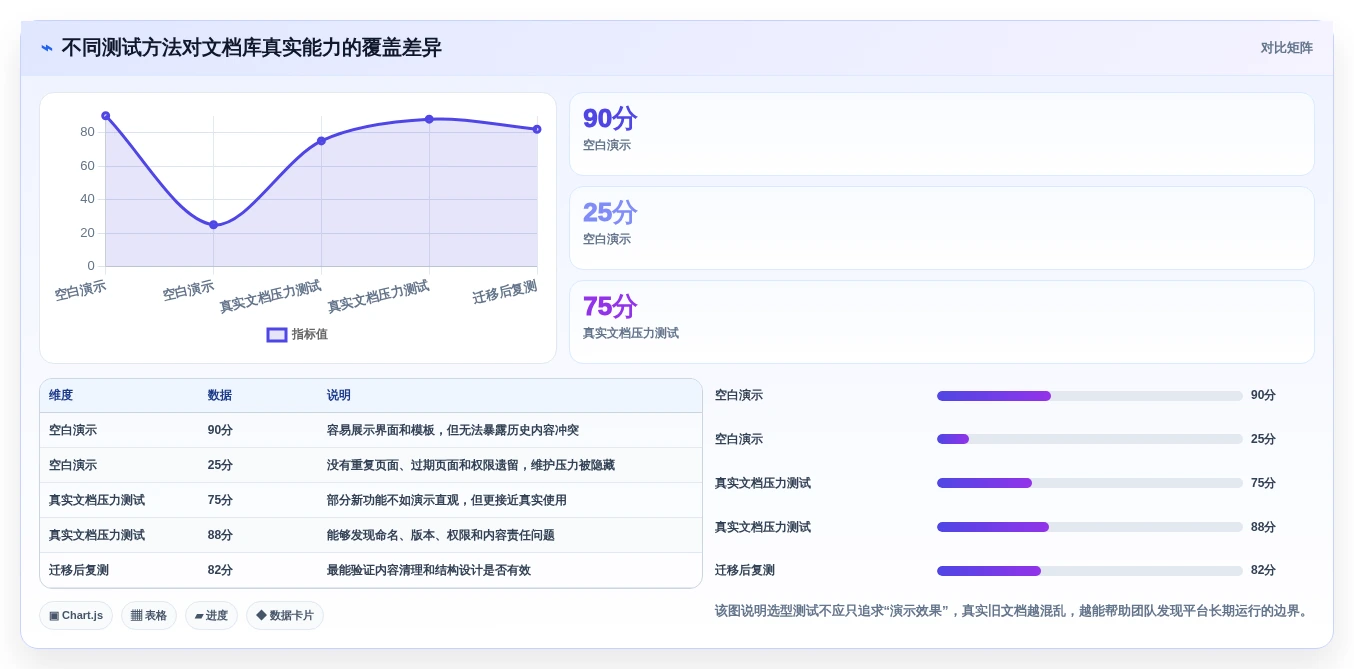Click the x-axis label 迁移后复测
The image size is (1354, 669).
coord(505,292)
